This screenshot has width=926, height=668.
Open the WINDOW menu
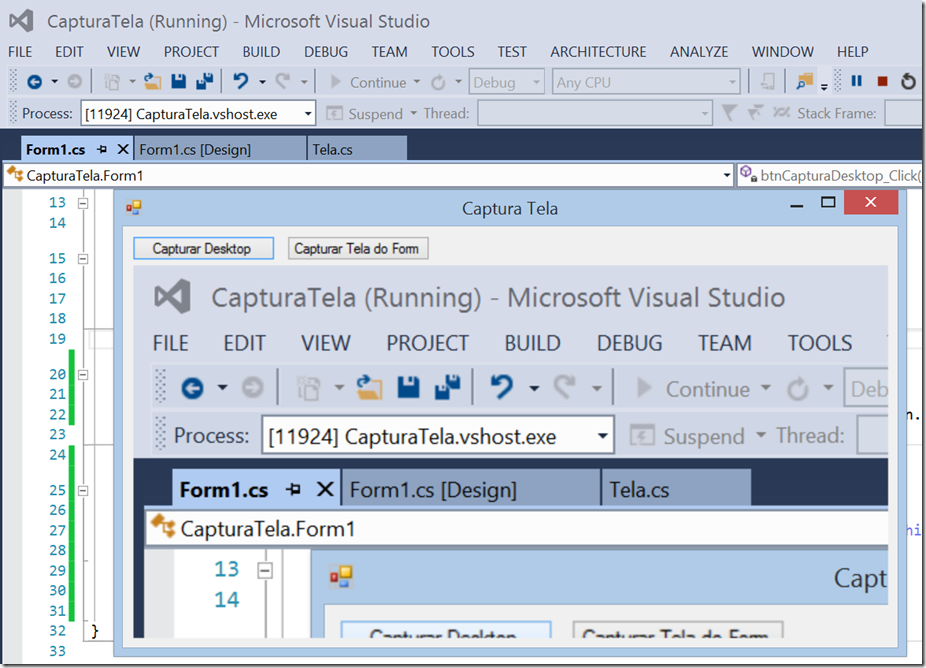782,52
